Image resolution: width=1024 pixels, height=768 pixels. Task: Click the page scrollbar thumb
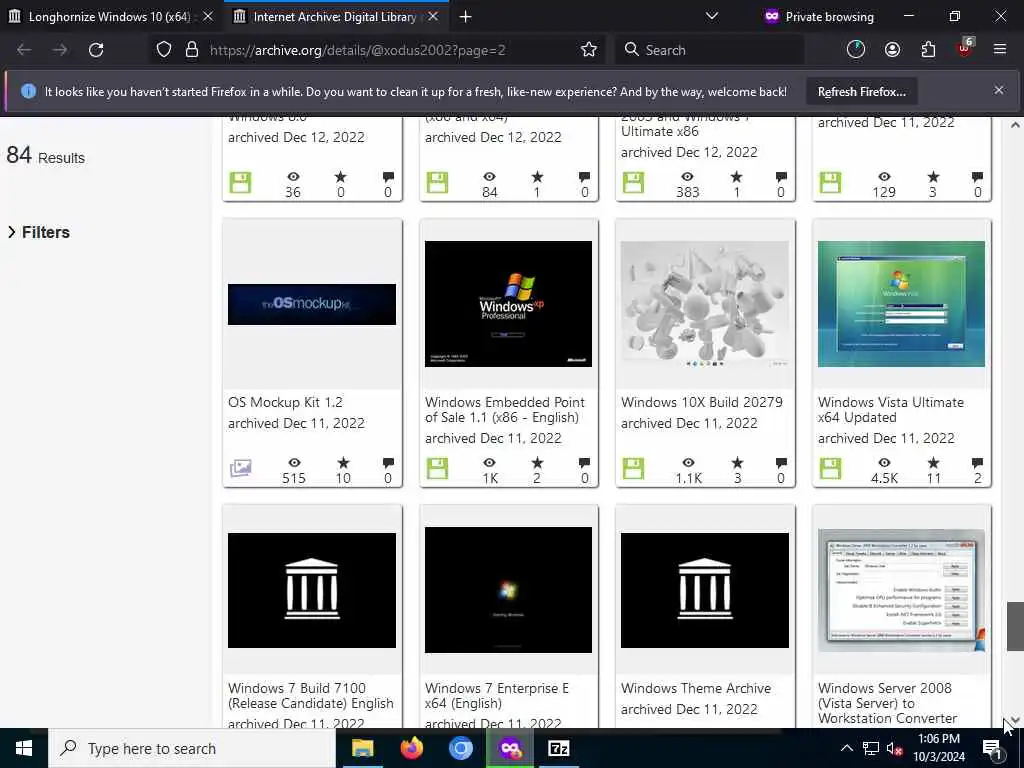pyautogui.click(x=1015, y=626)
